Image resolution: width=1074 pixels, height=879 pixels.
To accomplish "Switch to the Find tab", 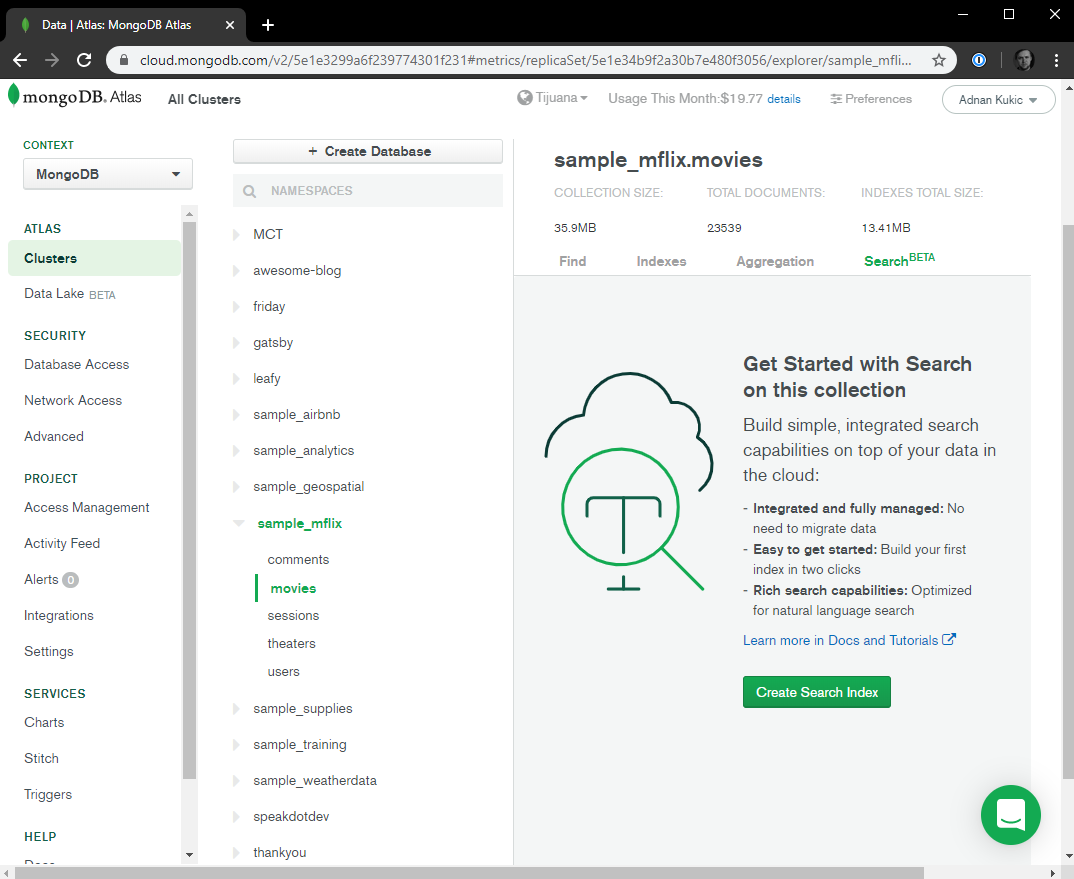I will point(573,261).
